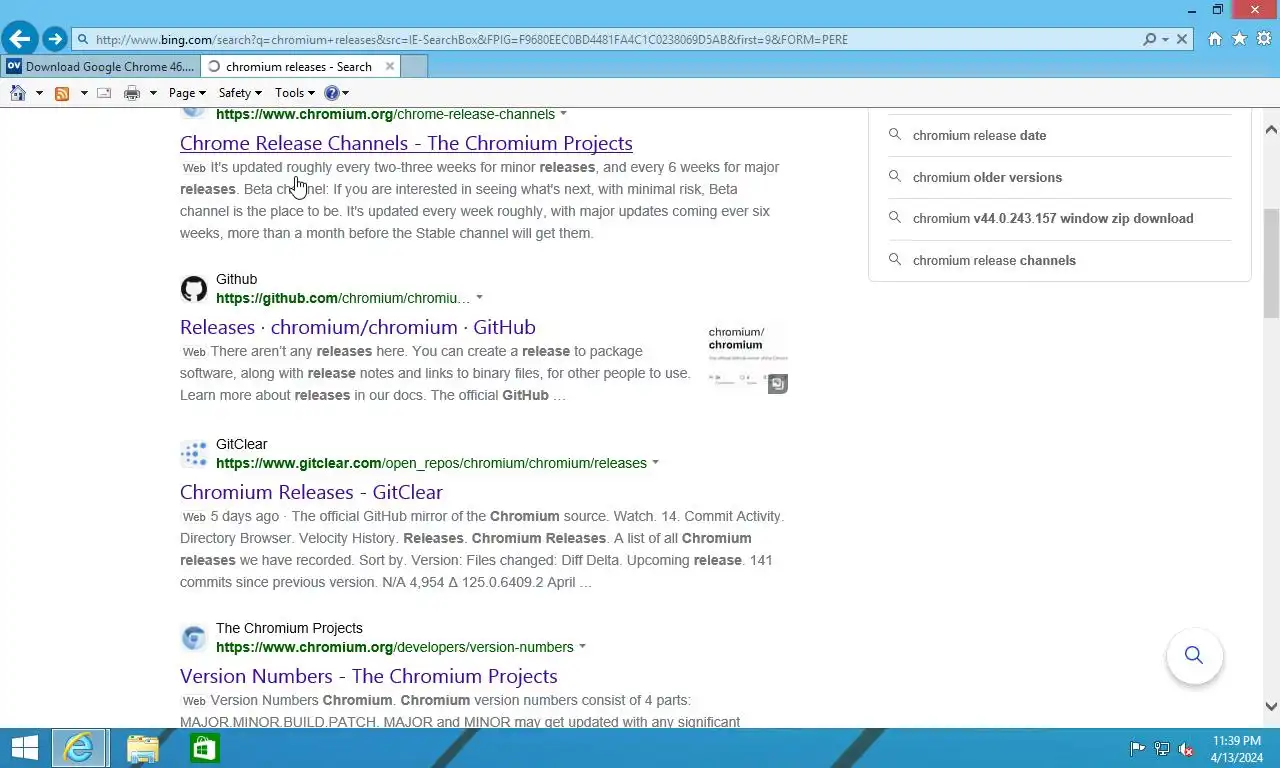
Task: Expand dropdown next to gitclear.com URL
Action: click(x=655, y=463)
